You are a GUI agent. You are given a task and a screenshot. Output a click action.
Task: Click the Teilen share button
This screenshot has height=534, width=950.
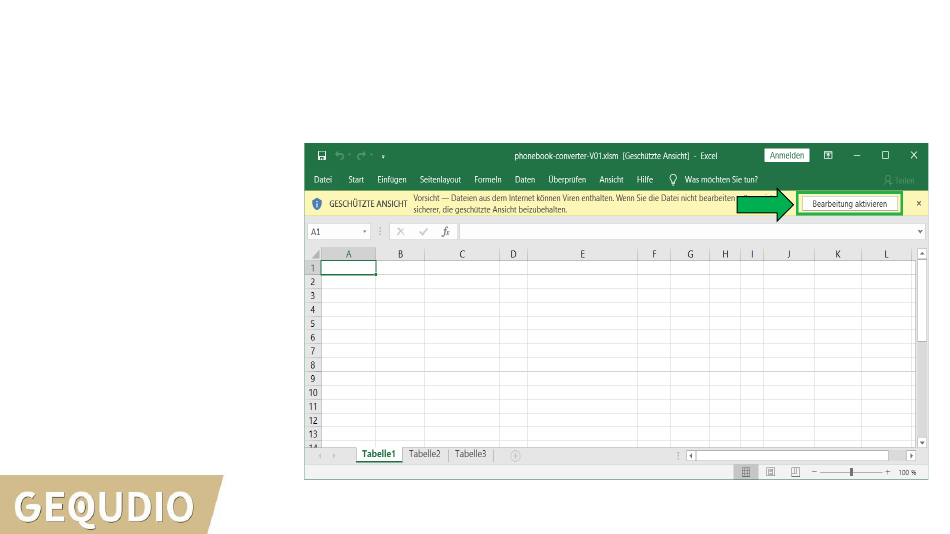pos(899,181)
